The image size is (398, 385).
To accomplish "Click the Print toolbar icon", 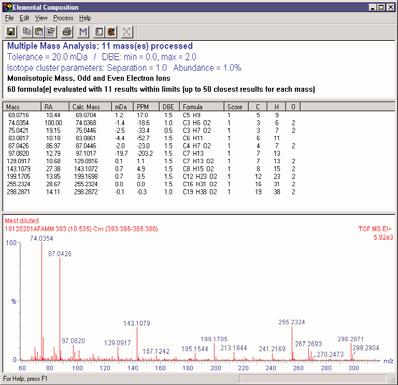I will tap(67, 32).
